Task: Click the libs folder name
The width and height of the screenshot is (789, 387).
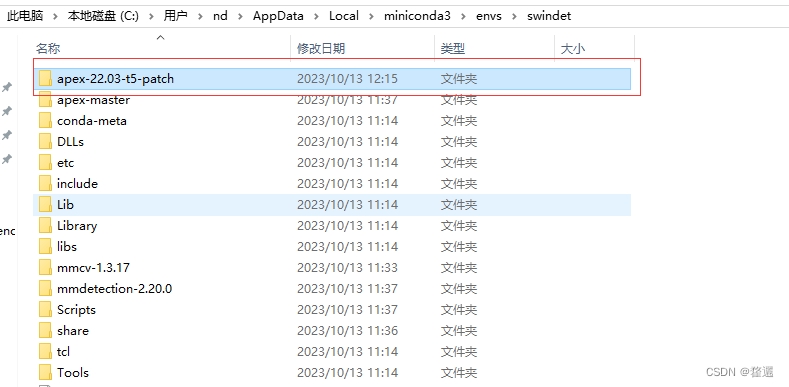Action: click(66, 247)
